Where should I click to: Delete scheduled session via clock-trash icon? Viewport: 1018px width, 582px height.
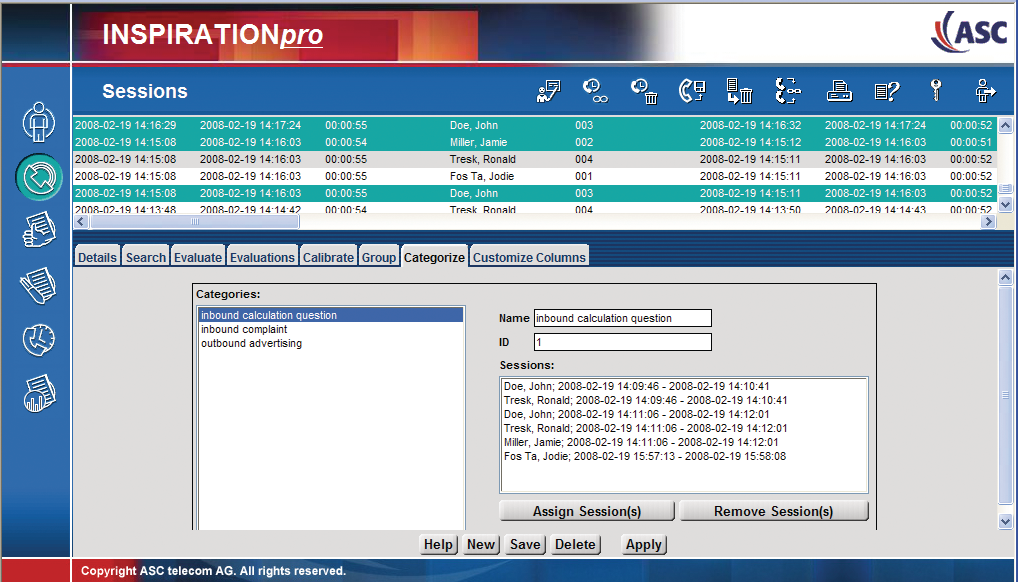pyautogui.click(x=643, y=90)
